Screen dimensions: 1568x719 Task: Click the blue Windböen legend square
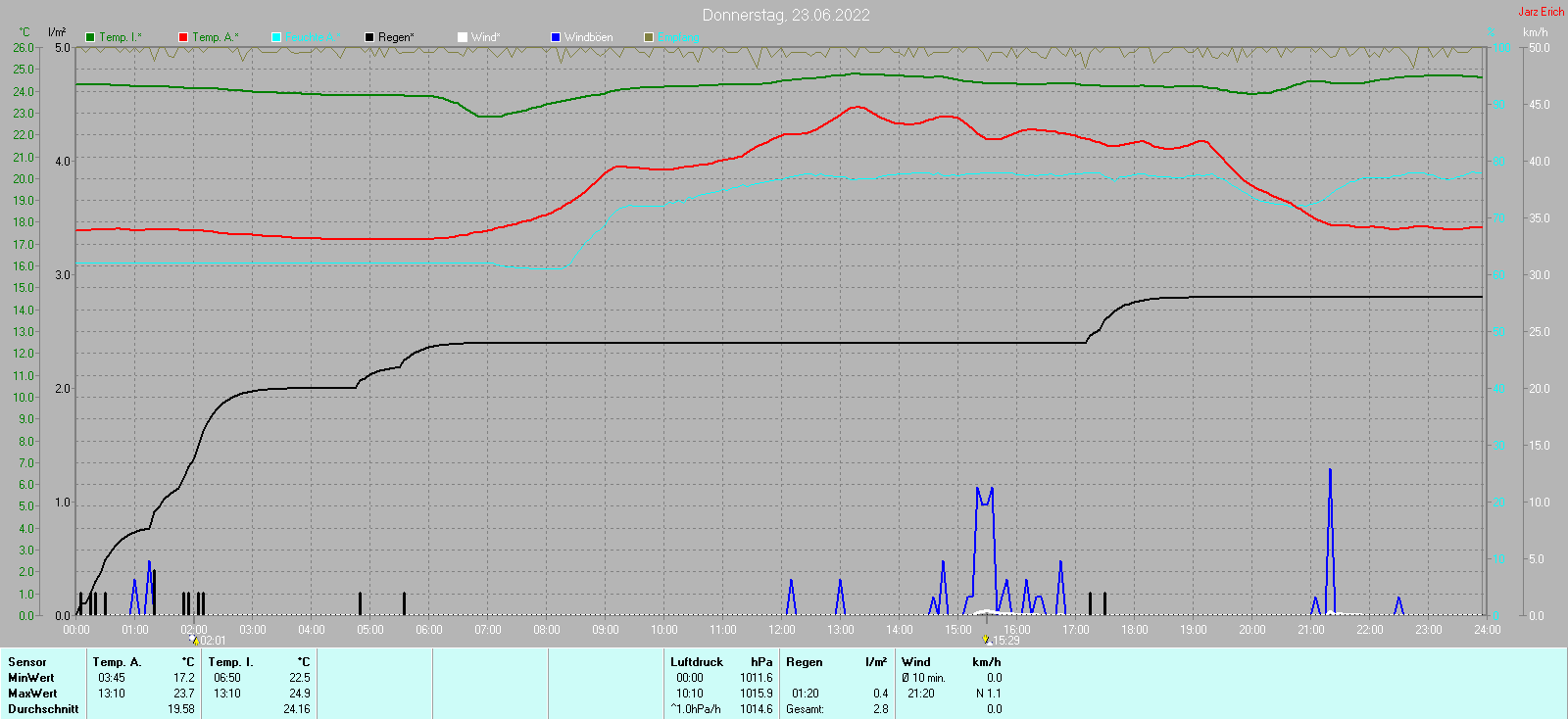click(556, 37)
